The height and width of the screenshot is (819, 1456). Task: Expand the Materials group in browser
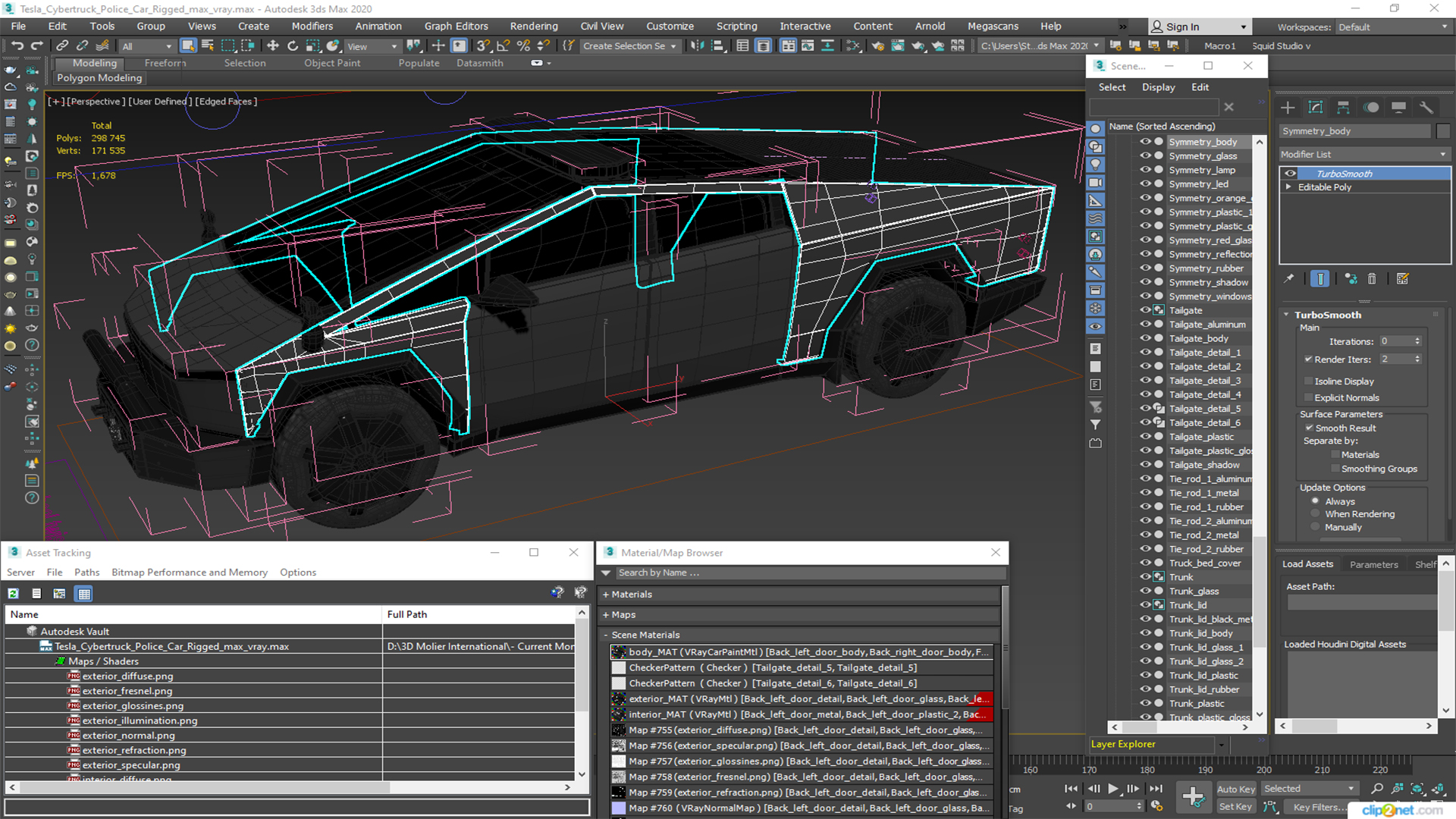click(606, 595)
